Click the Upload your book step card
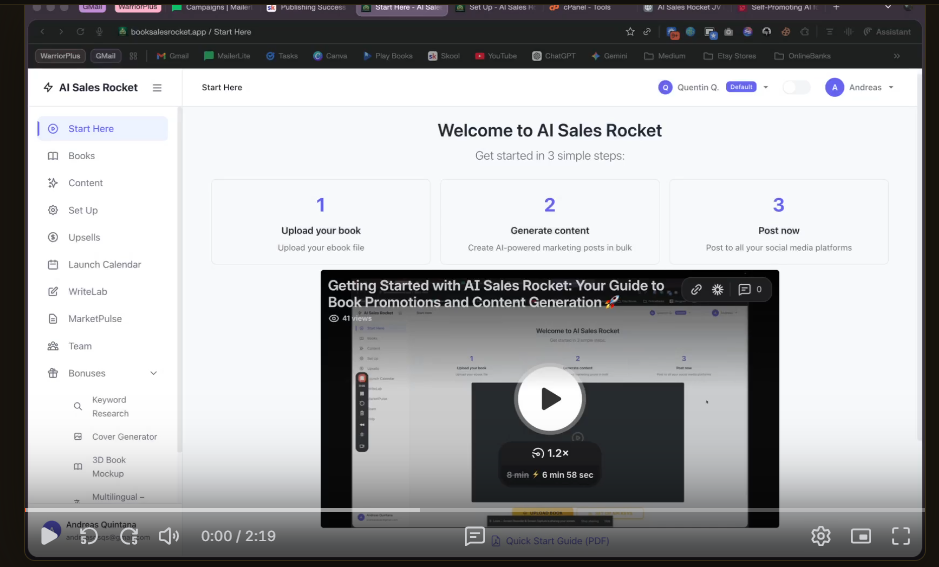Screen dimensions: 939x567 click(x=321, y=222)
